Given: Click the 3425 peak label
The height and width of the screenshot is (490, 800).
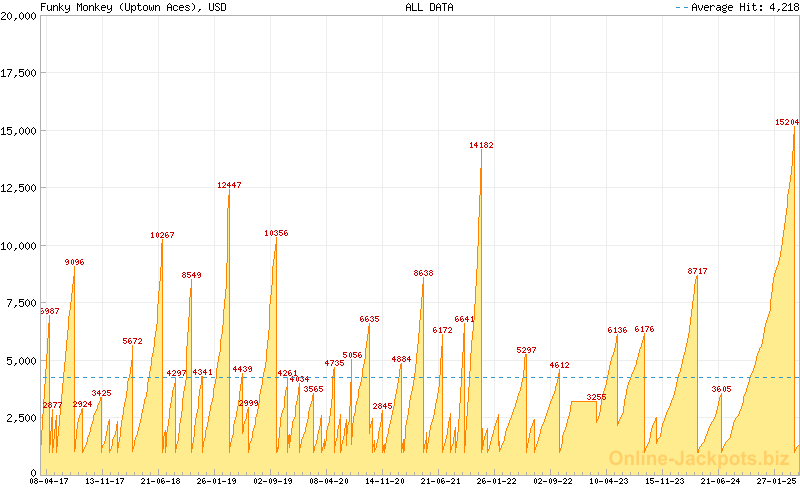Looking at the screenshot, I should point(102,393).
